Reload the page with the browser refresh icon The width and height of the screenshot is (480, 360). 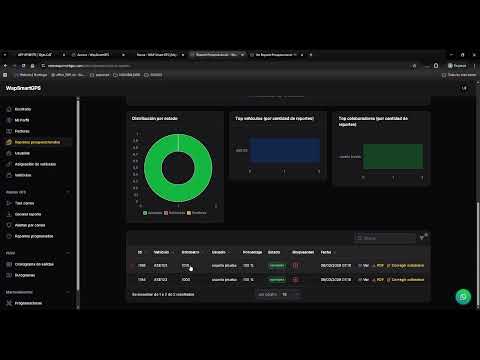tap(23, 66)
